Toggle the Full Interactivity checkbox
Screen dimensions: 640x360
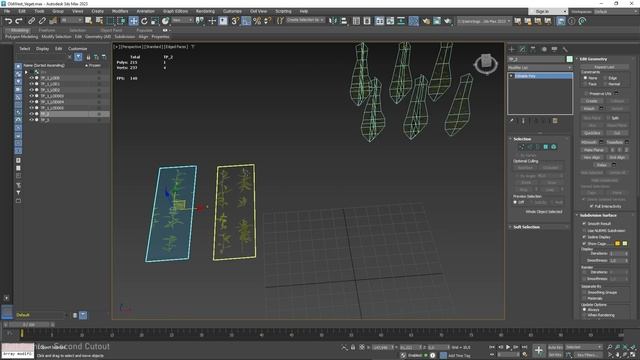point(591,206)
